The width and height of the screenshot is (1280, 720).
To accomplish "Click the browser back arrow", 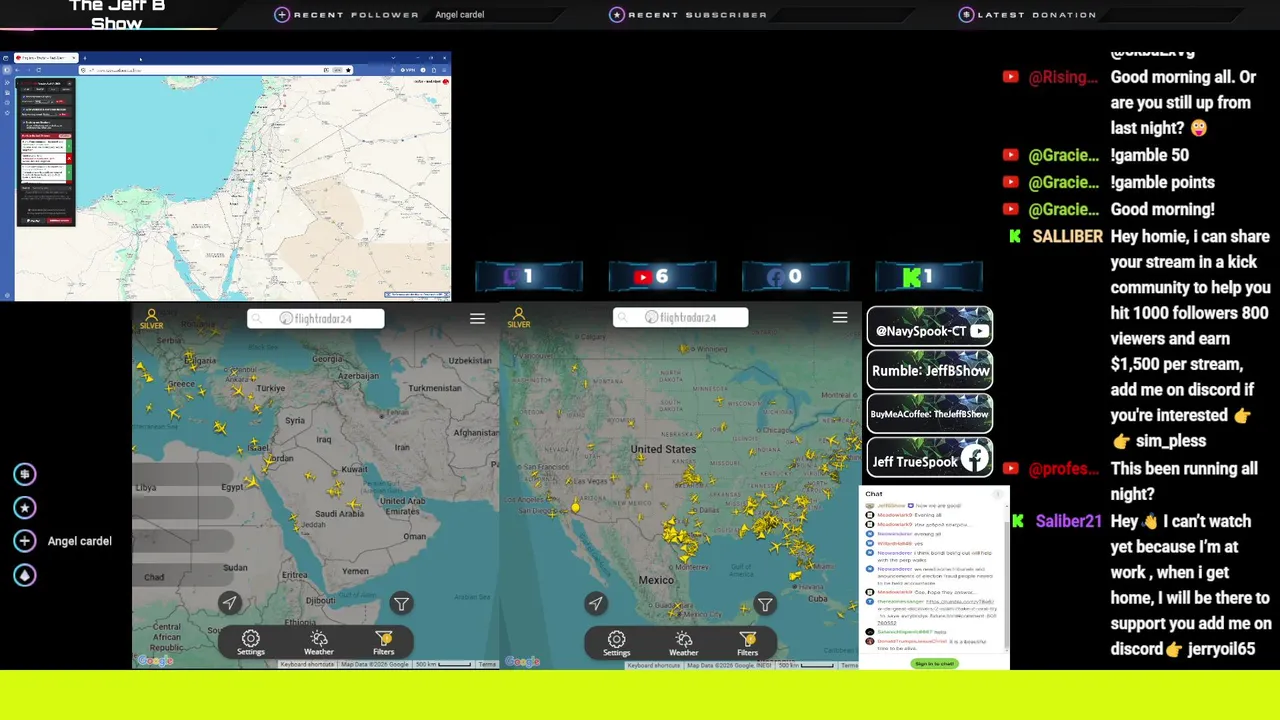I will pos(17,70).
